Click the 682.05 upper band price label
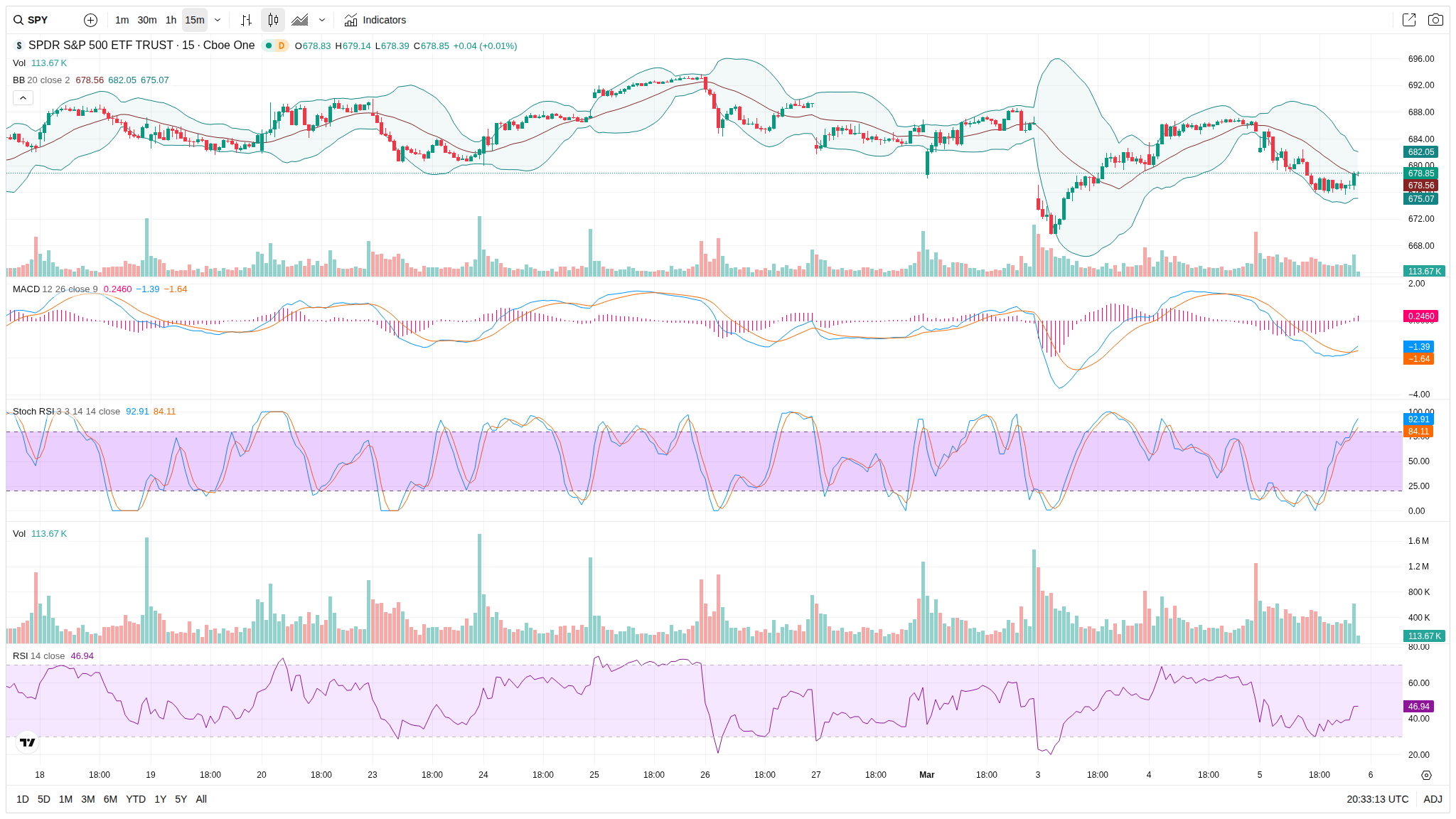1456x819 pixels. 1420,152
